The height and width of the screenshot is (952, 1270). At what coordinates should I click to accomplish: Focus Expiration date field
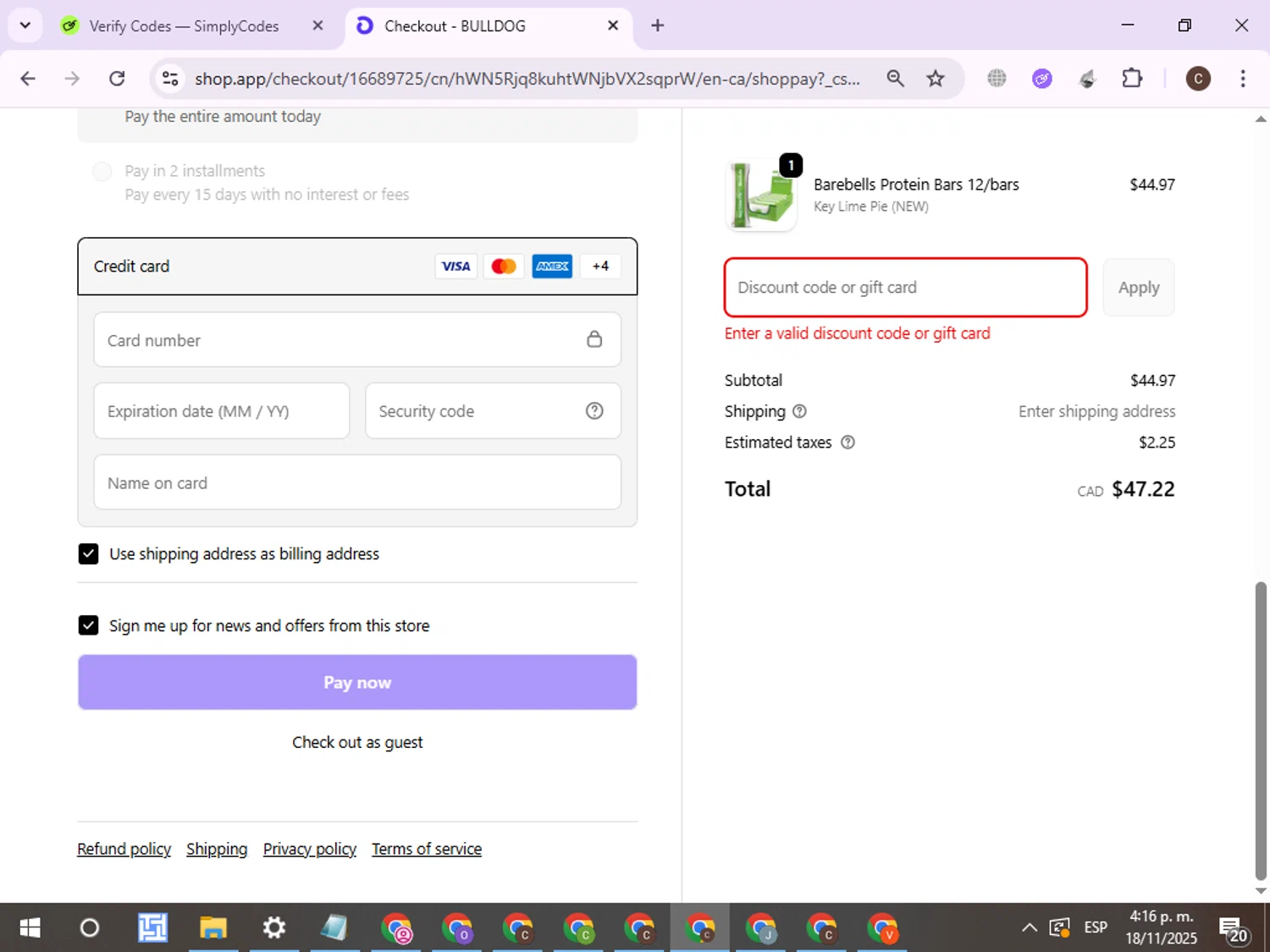pyautogui.click(x=222, y=411)
